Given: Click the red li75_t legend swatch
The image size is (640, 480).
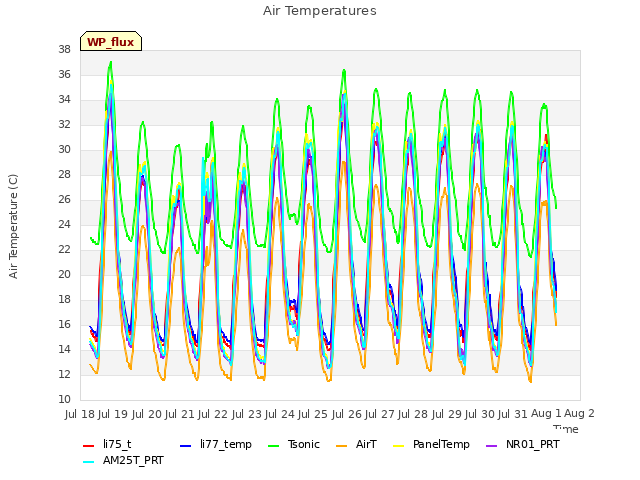Looking at the screenshot, I should 89,446.
